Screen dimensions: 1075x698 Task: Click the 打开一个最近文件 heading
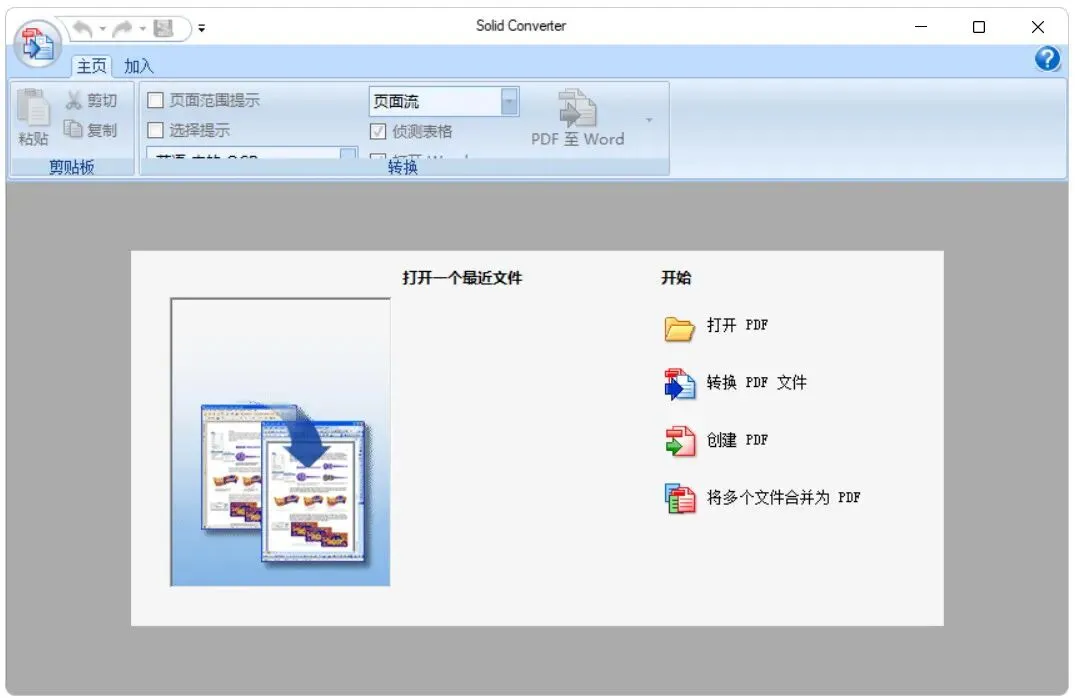click(462, 278)
